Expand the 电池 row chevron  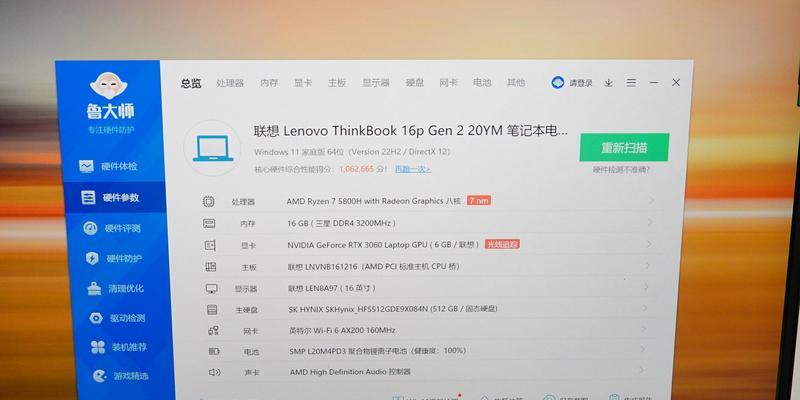[643, 349]
